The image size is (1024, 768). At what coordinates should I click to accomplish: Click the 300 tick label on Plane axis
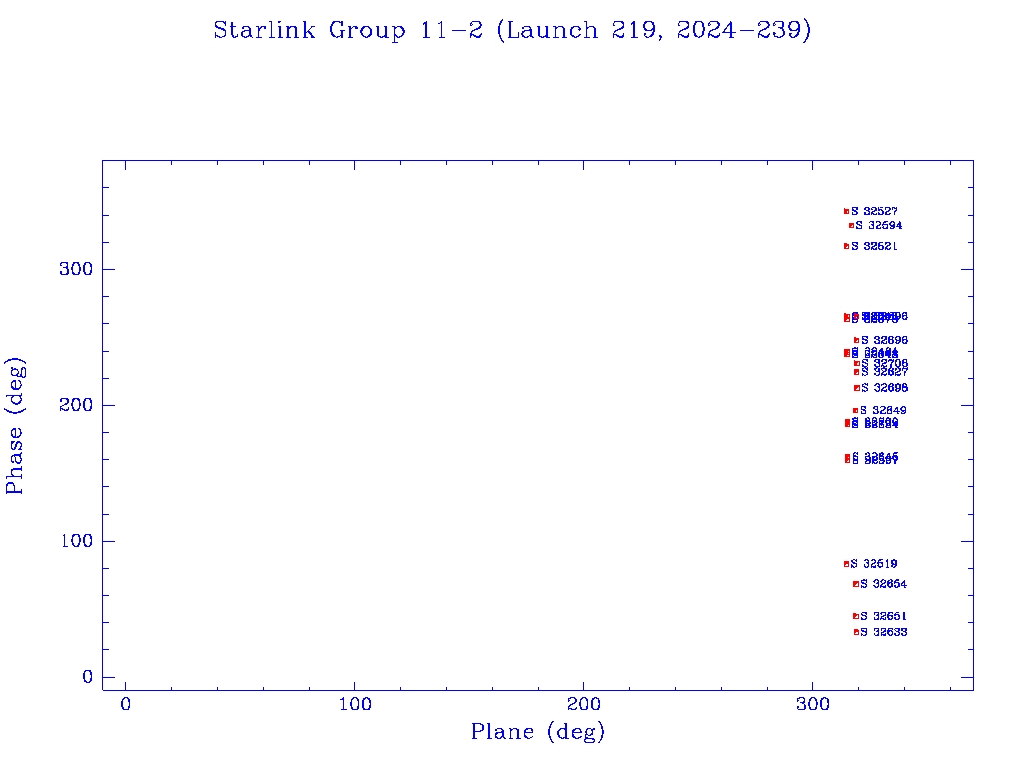812,704
